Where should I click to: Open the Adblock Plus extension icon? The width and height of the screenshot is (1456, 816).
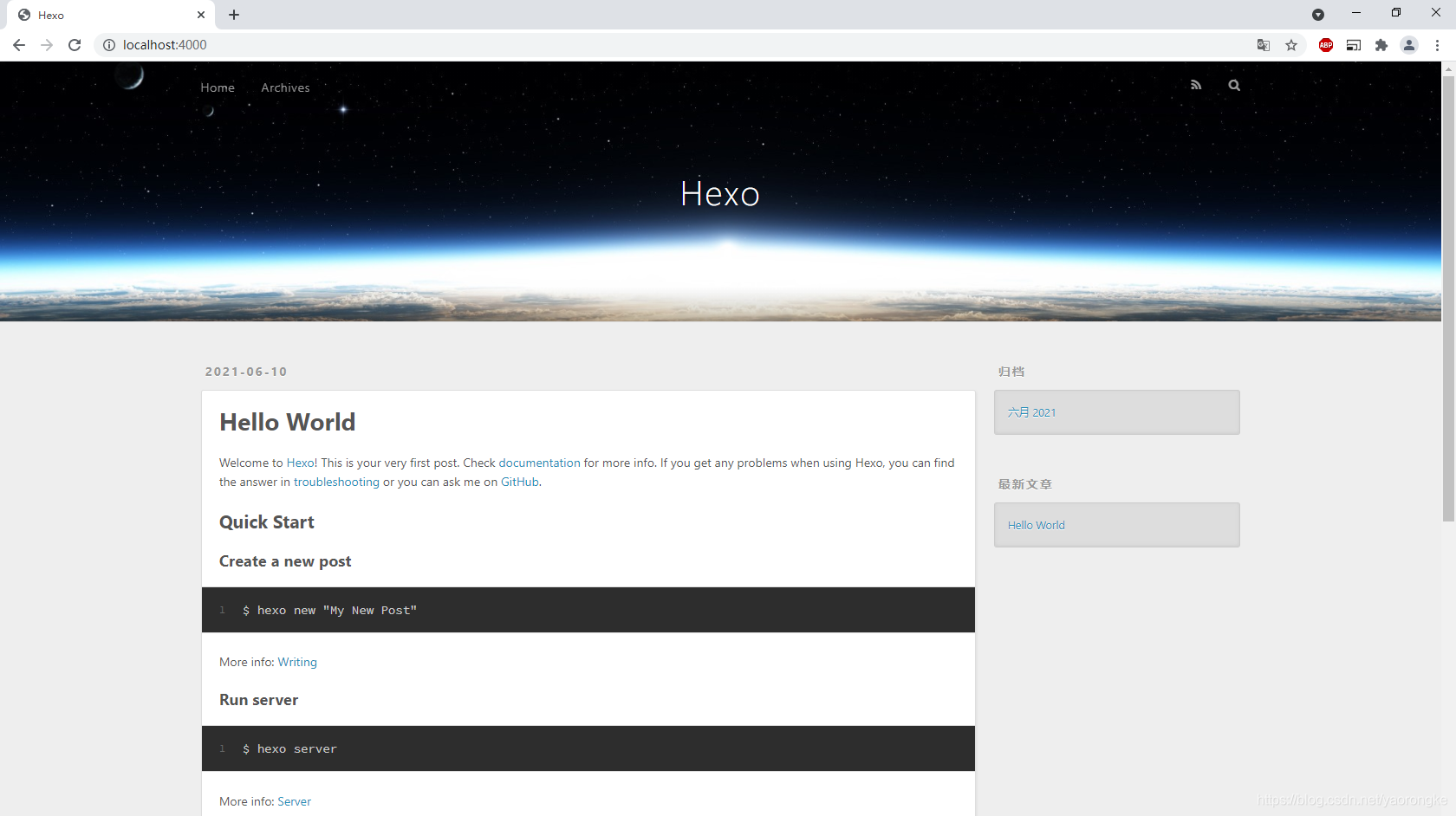(1325, 44)
